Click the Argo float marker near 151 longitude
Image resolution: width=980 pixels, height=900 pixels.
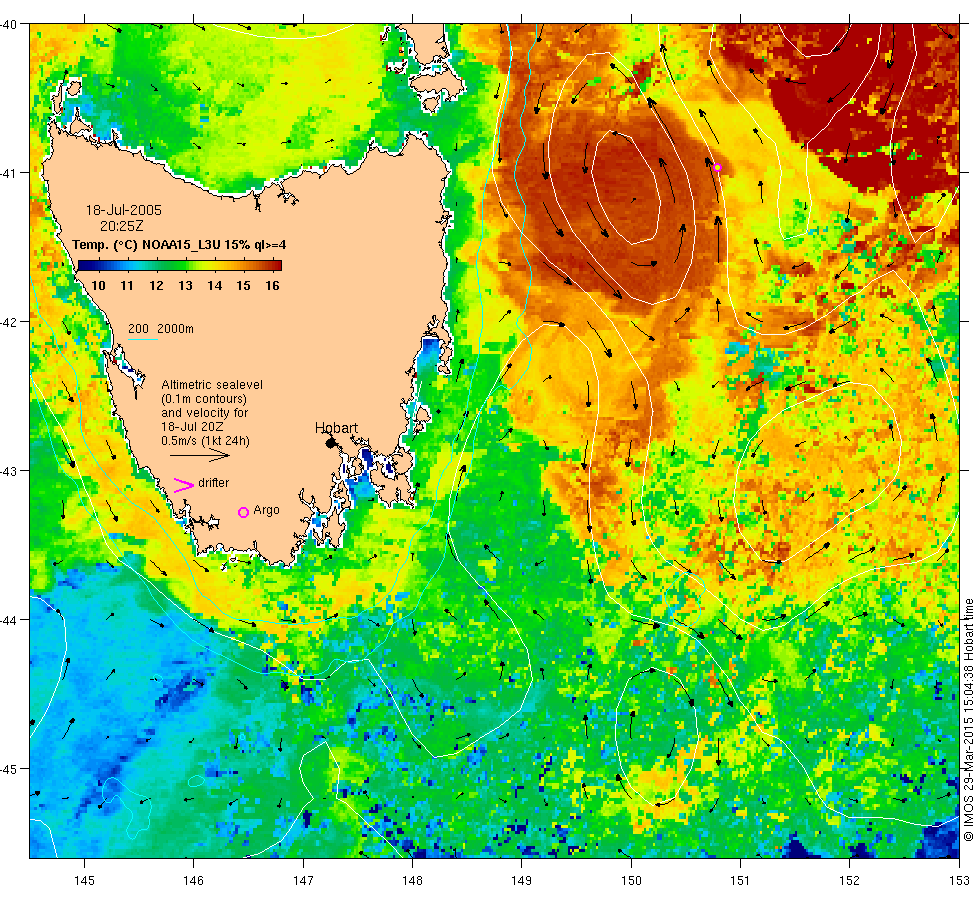pyautogui.click(x=718, y=168)
